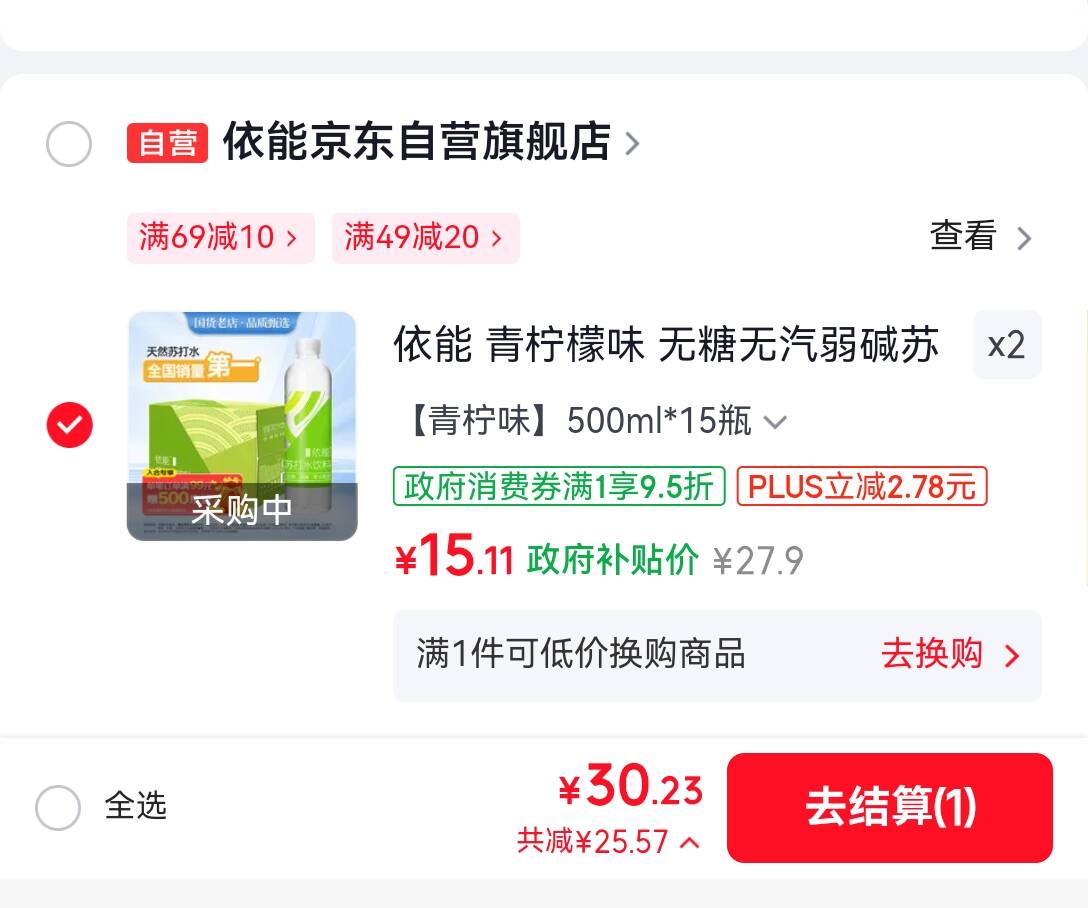The height and width of the screenshot is (908, 1088).
Task: Expand the 共减¥25.57 discount details
Action: (x=609, y=842)
